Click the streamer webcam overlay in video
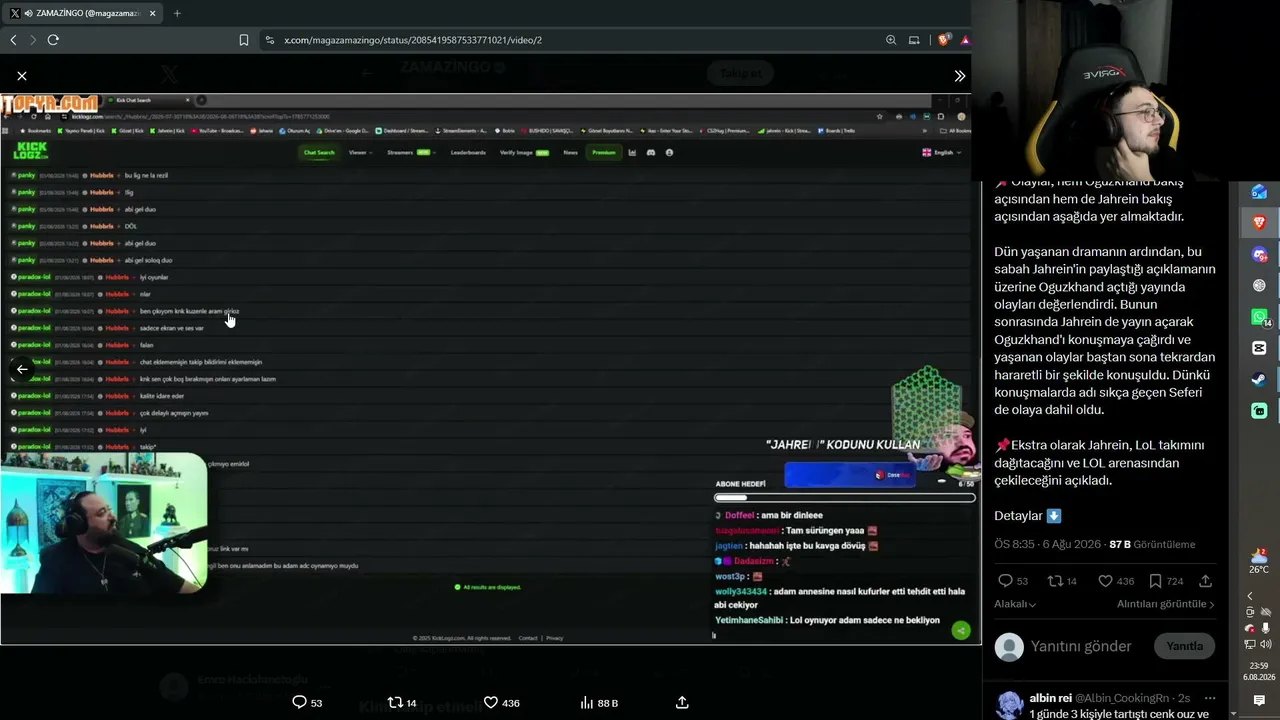Viewport: 1280px width, 720px height. click(x=104, y=522)
